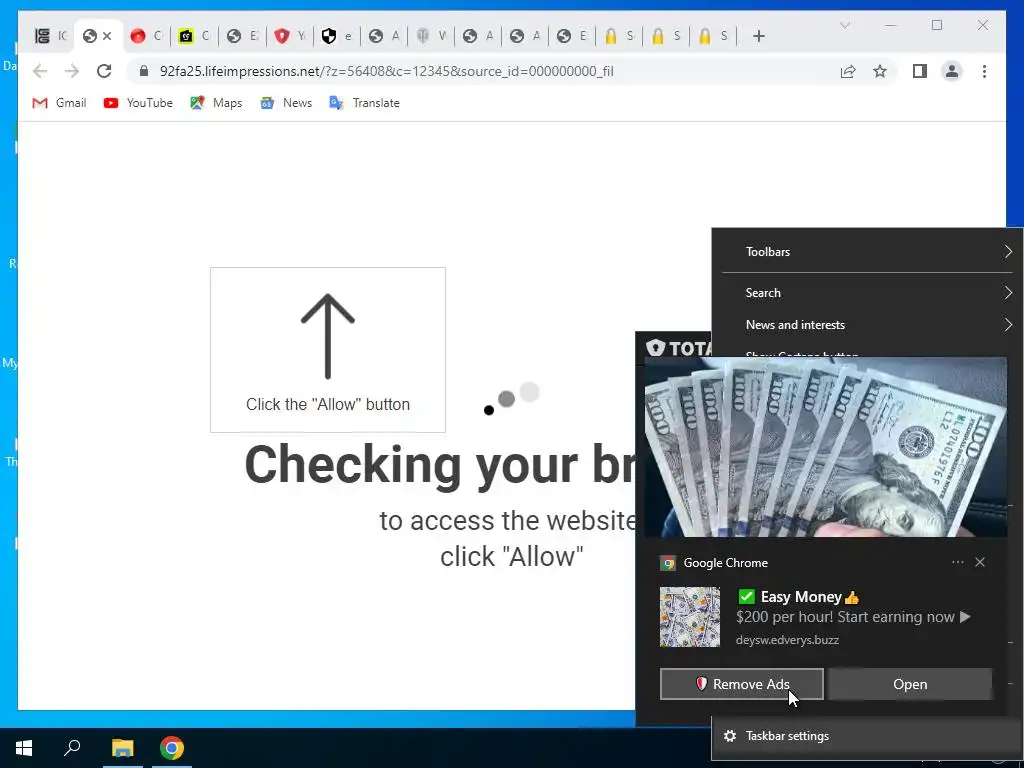The height and width of the screenshot is (768, 1024).
Task: Open the Chrome three-dot menu
Action: coord(984,71)
